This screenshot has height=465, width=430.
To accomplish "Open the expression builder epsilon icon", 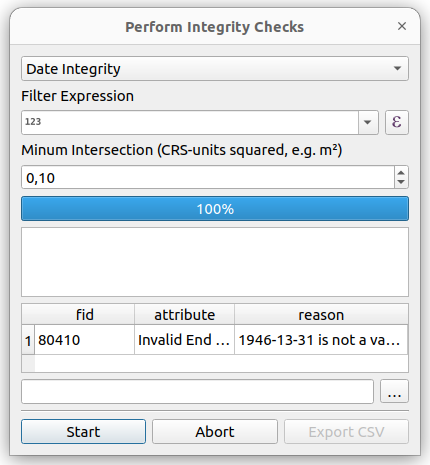I will (397, 123).
